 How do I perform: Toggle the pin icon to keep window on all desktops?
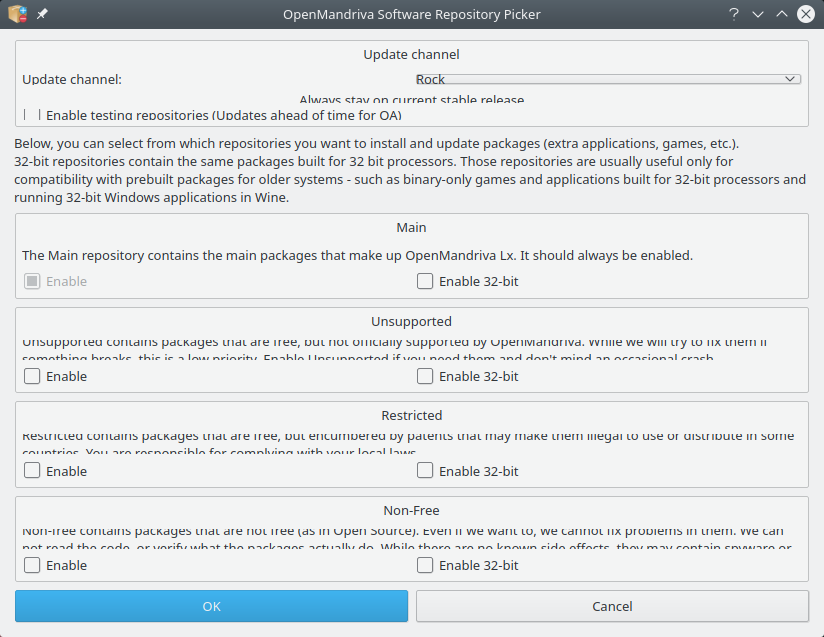coord(42,14)
